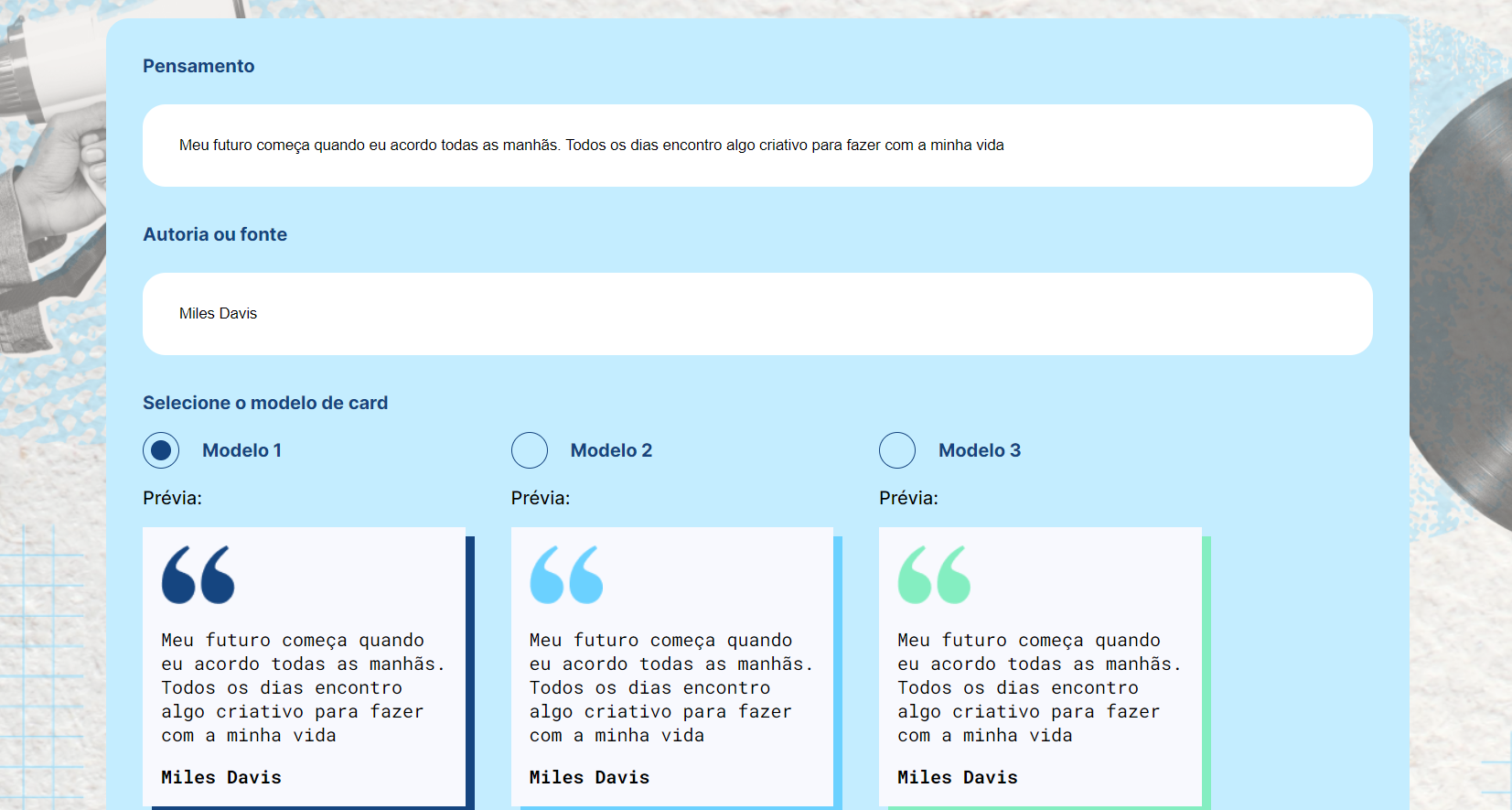The width and height of the screenshot is (1512, 810).
Task: Click Prévia label under Modelo 3
Action: click(x=908, y=498)
